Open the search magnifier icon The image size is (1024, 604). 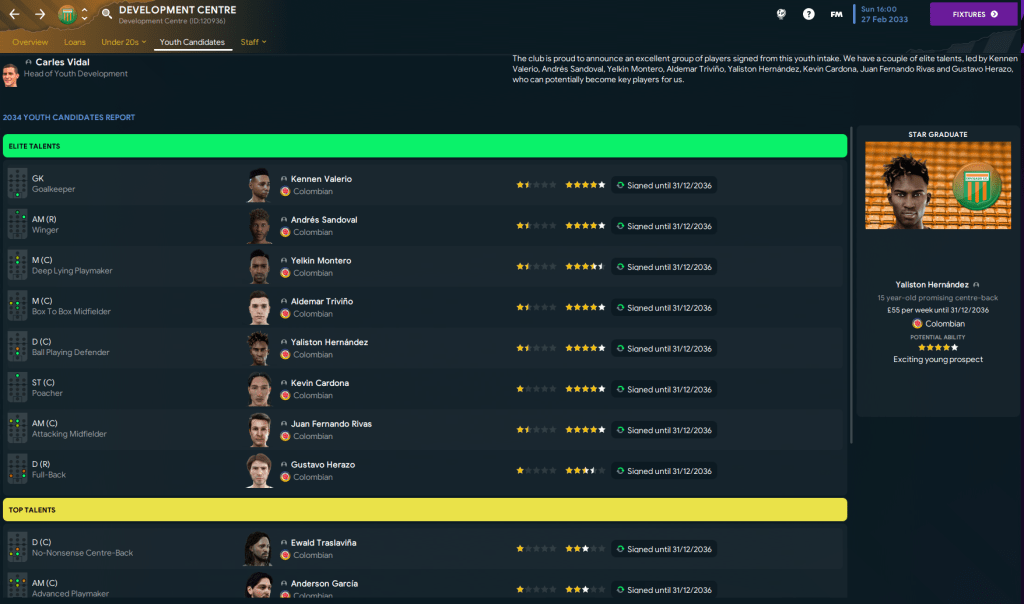(x=107, y=14)
